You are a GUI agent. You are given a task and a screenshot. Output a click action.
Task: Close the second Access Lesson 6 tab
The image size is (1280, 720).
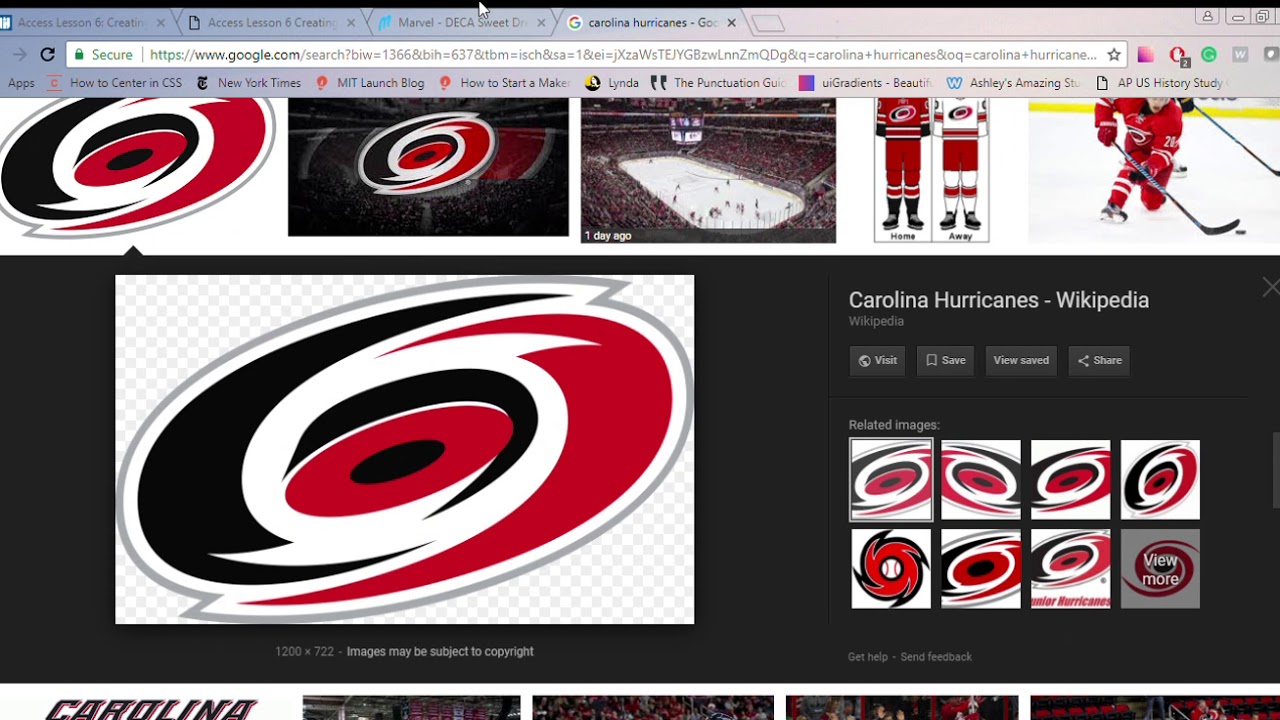point(350,22)
